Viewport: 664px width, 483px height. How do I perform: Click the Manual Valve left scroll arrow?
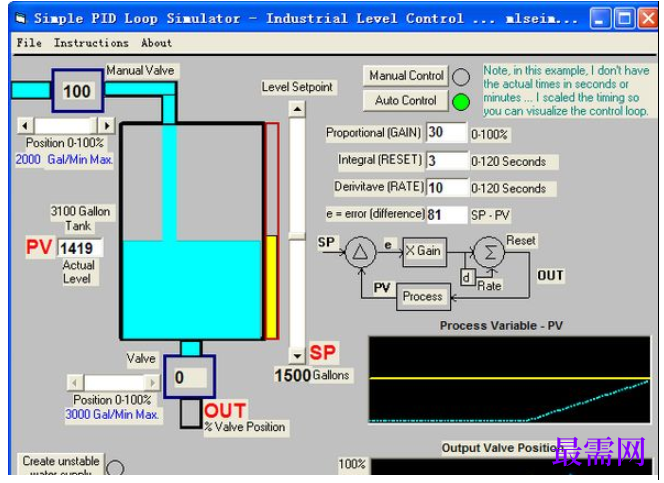coord(25,126)
